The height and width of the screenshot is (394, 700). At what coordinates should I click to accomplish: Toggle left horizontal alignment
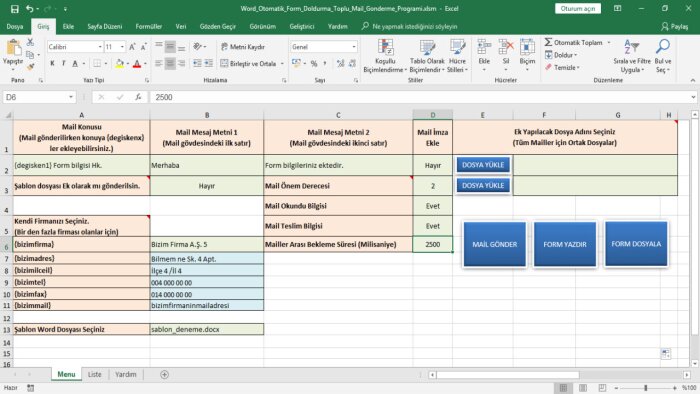pyautogui.click(x=159, y=64)
